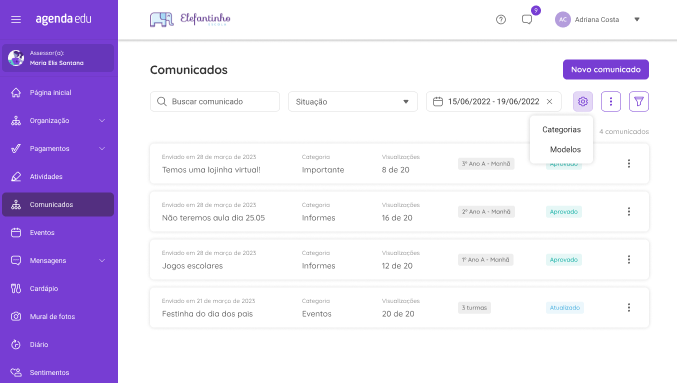Click the Eventos calendar icon
Screen dimensions: 677x383
tap(16, 232)
